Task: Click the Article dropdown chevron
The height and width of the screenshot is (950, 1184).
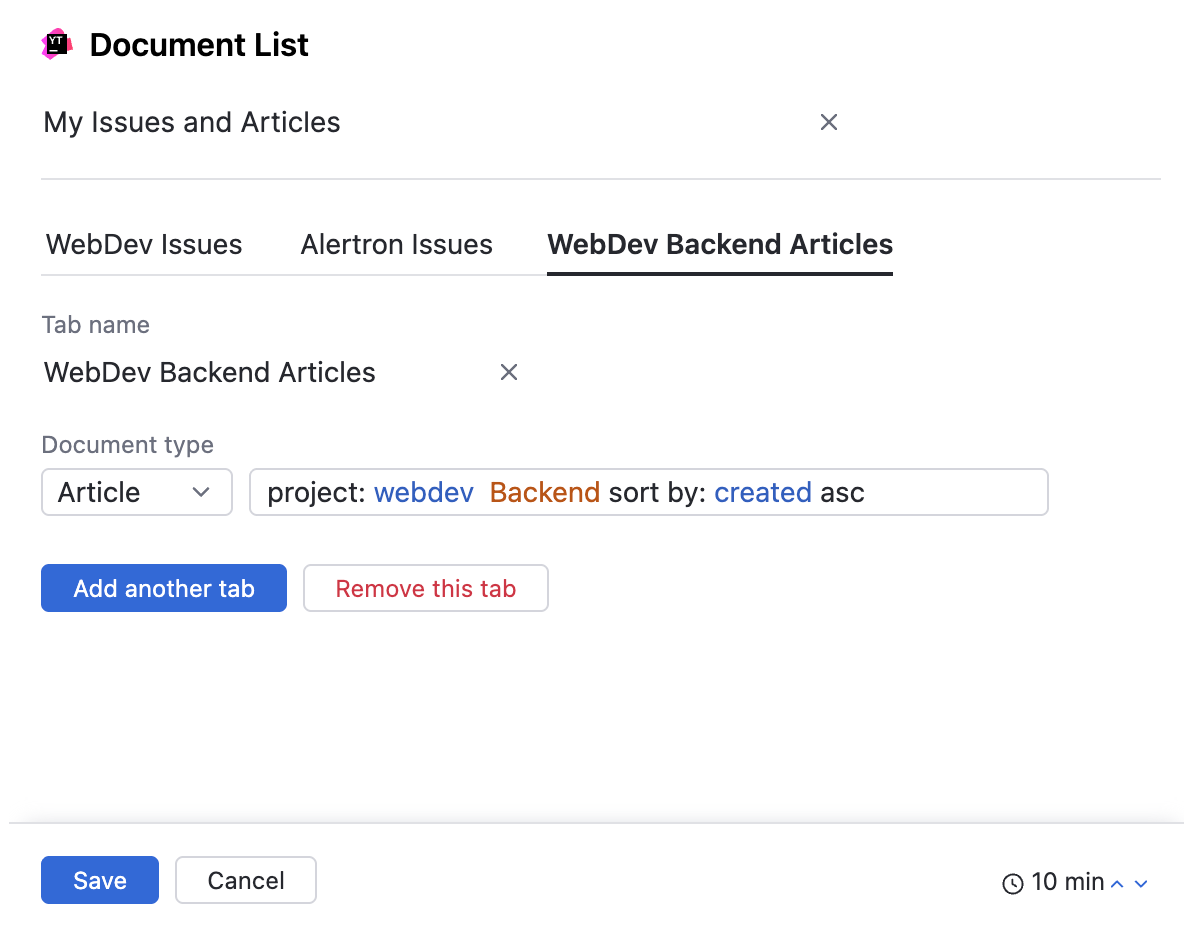Action: click(x=200, y=492)
